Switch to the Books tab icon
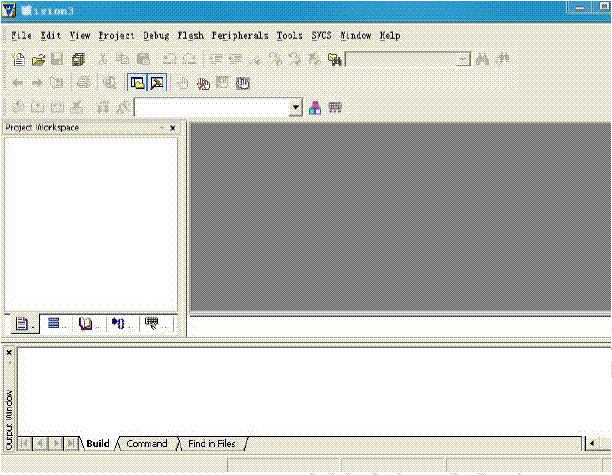This screenshot has width=612, height=475. pyautogui.click(x=87, y=324)
